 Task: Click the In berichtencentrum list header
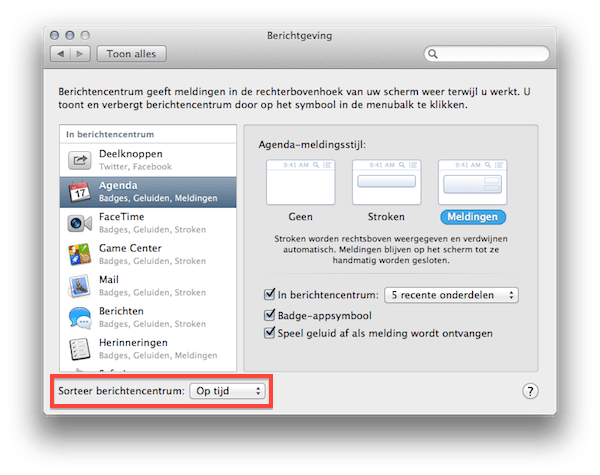(x=148, y=134)
